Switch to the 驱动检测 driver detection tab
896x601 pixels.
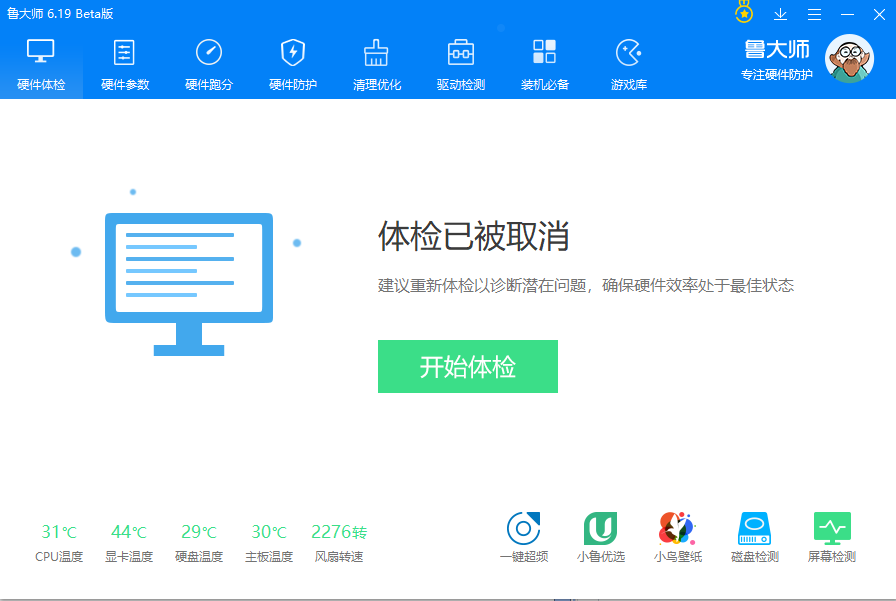pyautogui.click(x=461, y=65)
